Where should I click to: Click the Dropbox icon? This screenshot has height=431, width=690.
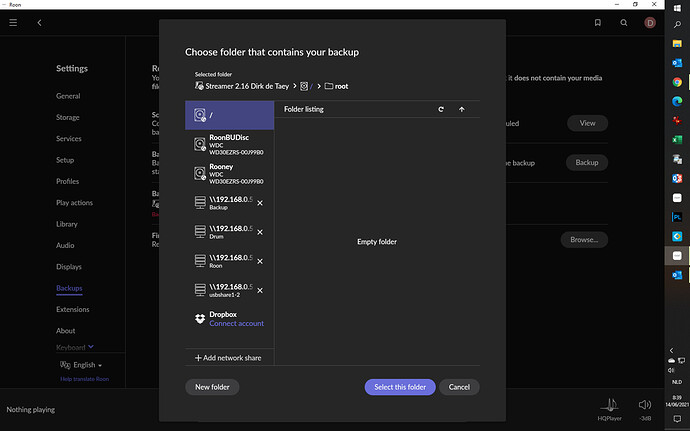[200, 319]
